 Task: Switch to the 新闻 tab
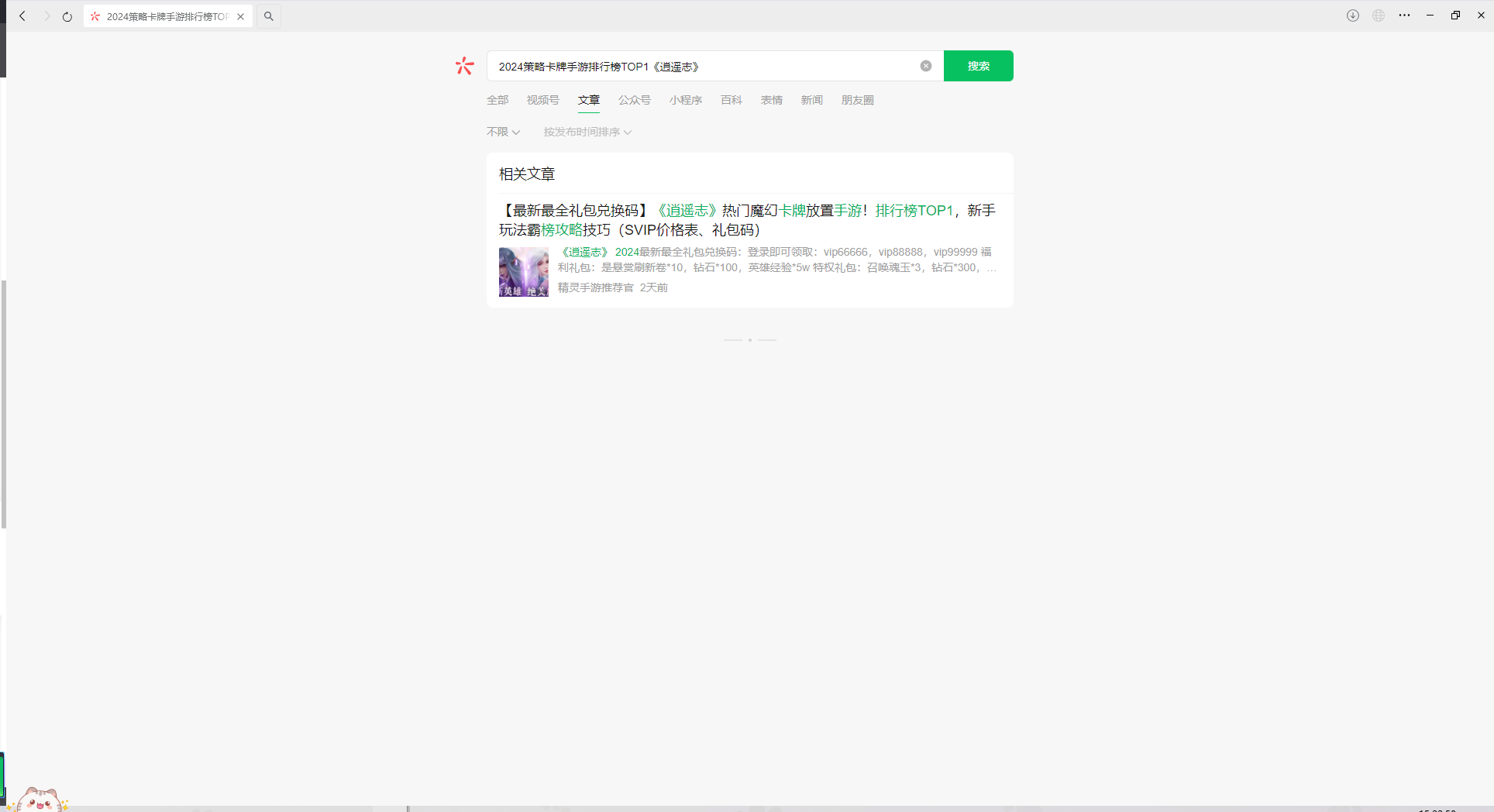pos(812,100)
